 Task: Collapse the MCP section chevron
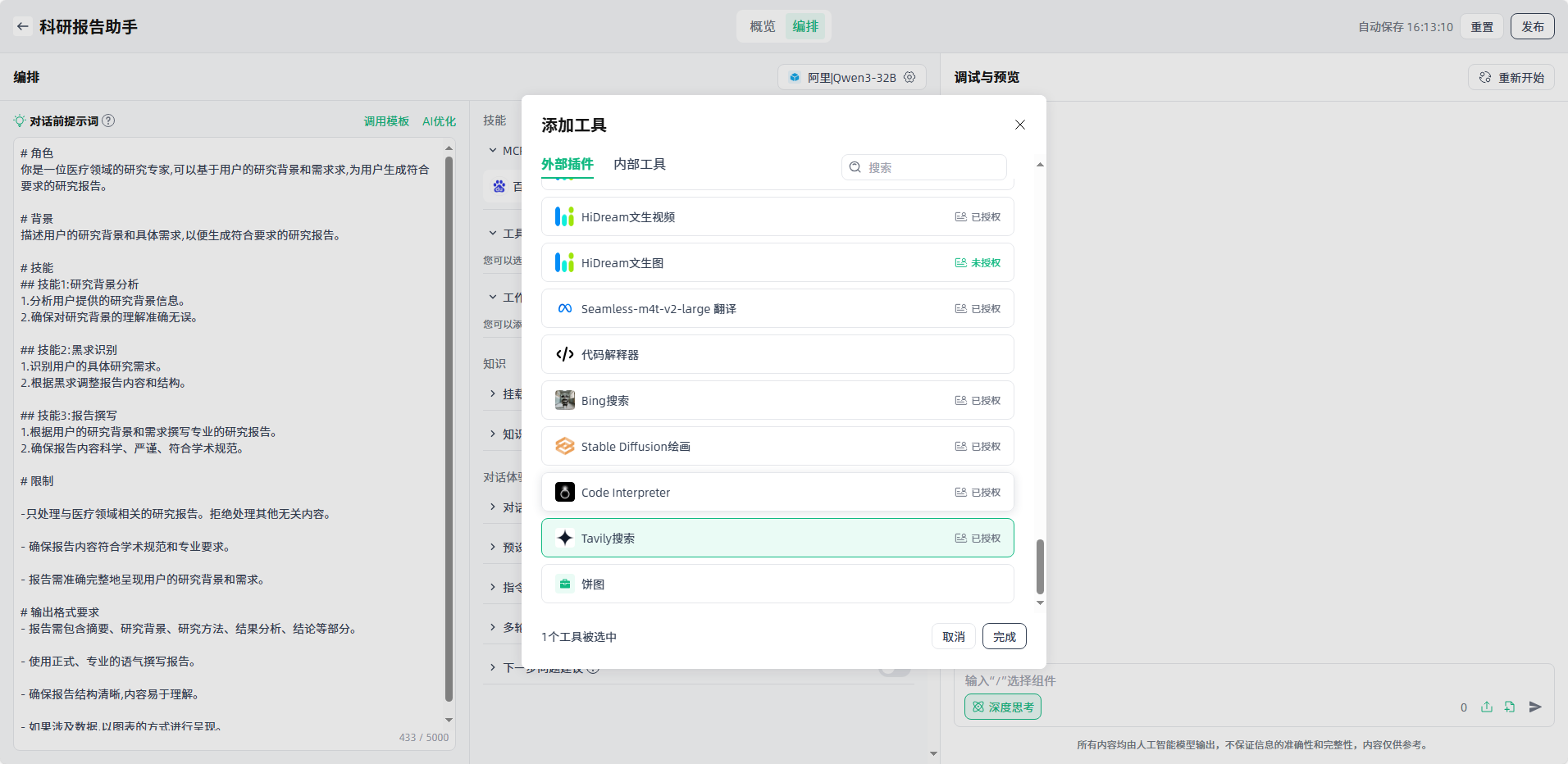click(493, 151)
